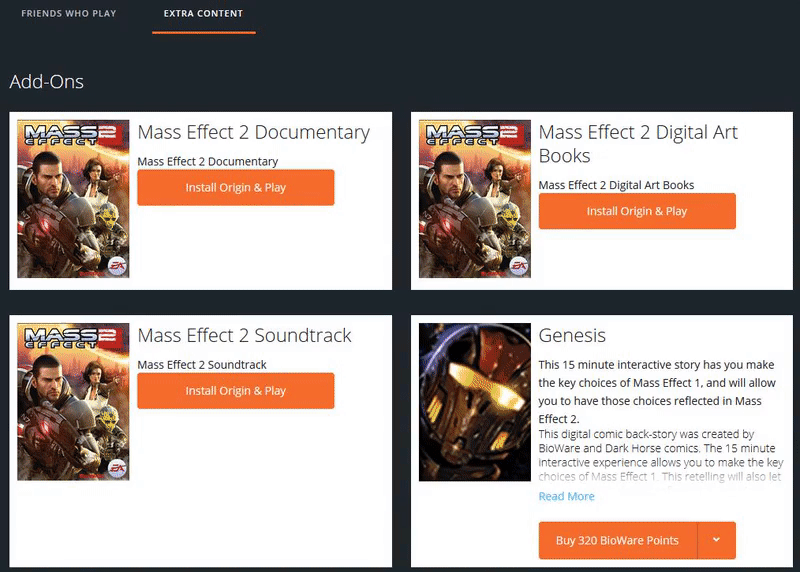800x572 pixels.
Task: Expand the Genesis purchase options dropdown arrow
Action: [x=716, y=540]
